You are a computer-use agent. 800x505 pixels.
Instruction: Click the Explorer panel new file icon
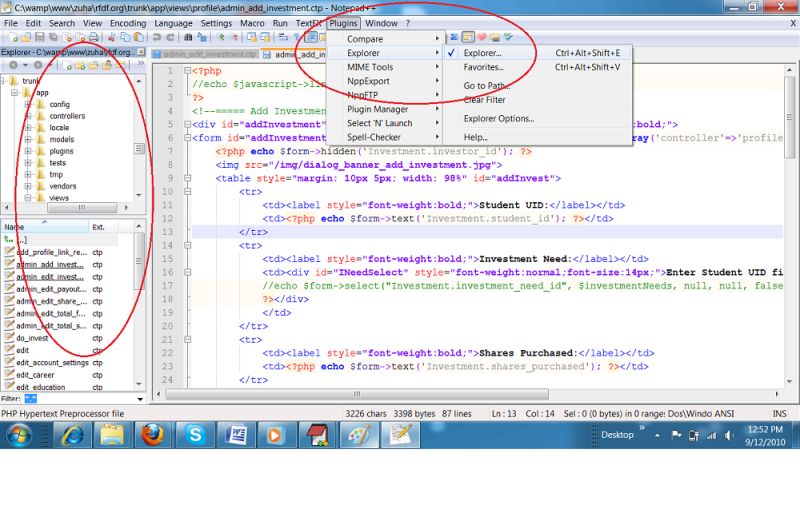[67, 65]
